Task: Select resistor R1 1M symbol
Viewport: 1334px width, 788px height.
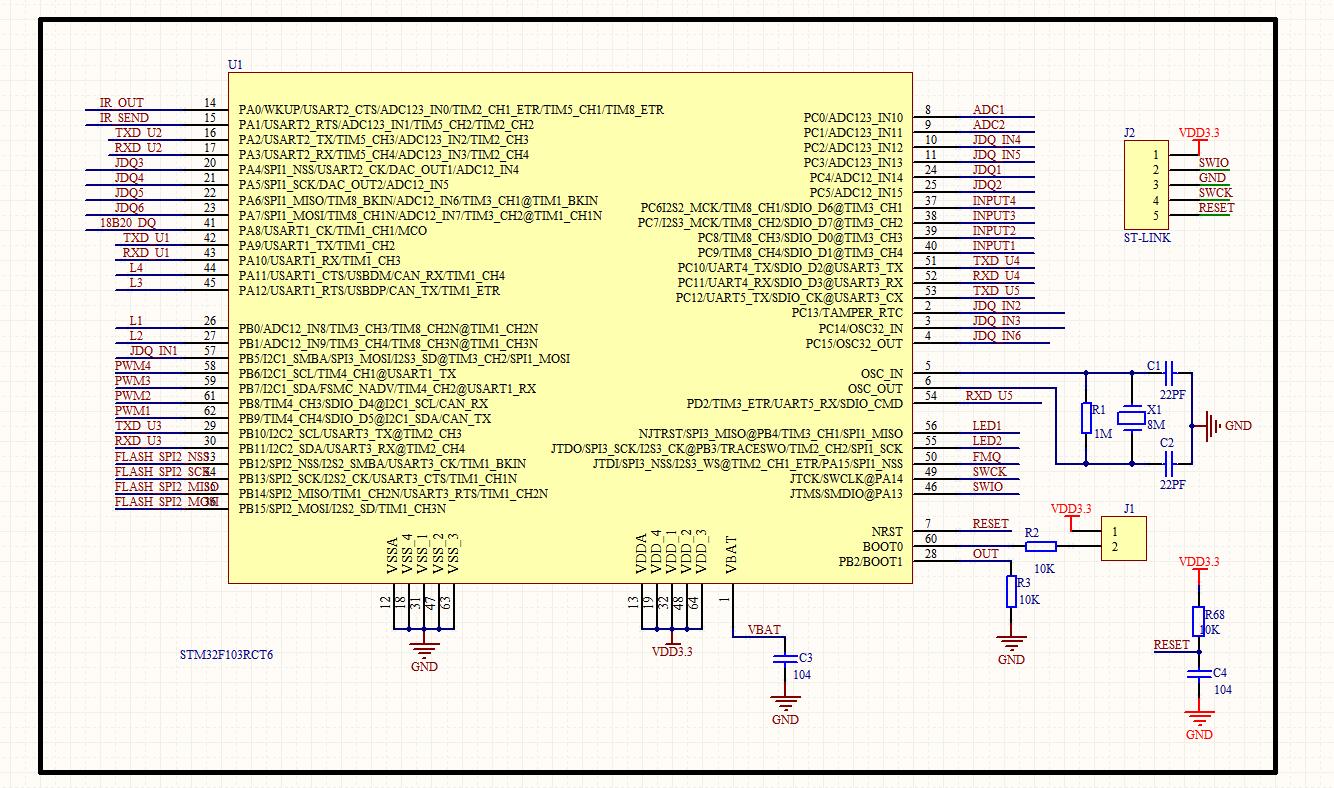Action: point(1087,418)
